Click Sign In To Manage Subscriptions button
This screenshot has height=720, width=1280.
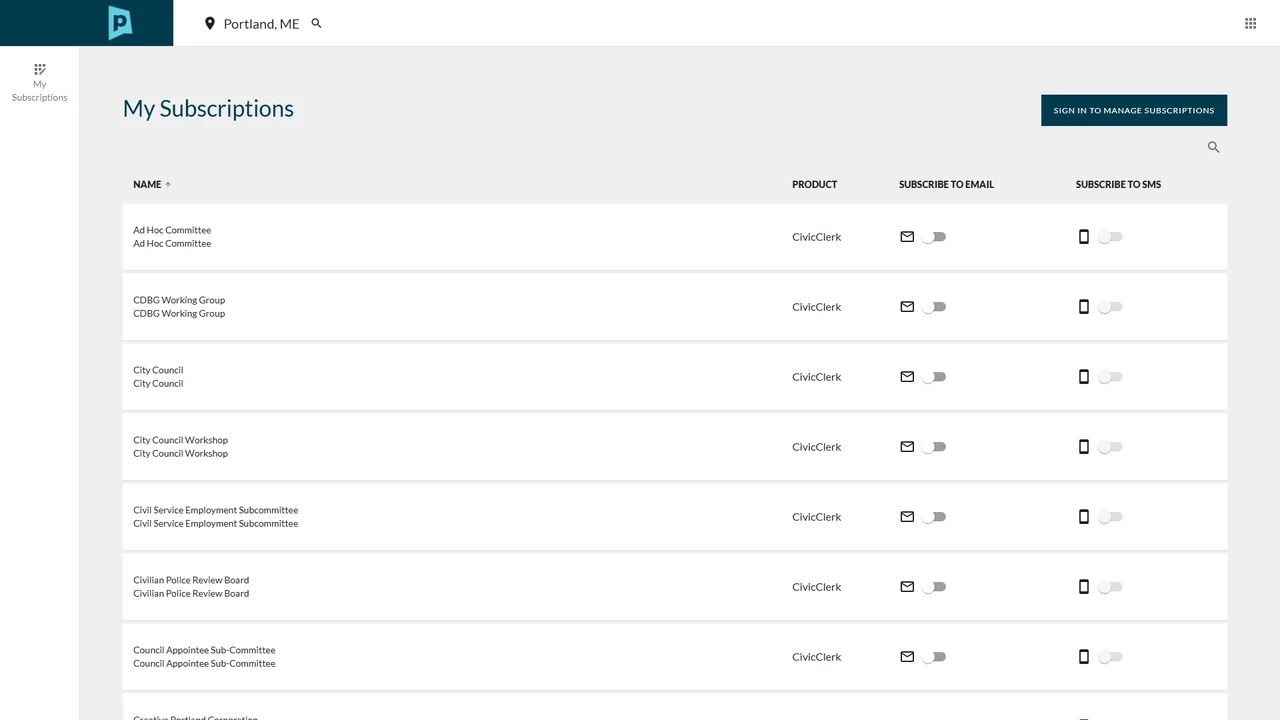[x=1134, y=110]
